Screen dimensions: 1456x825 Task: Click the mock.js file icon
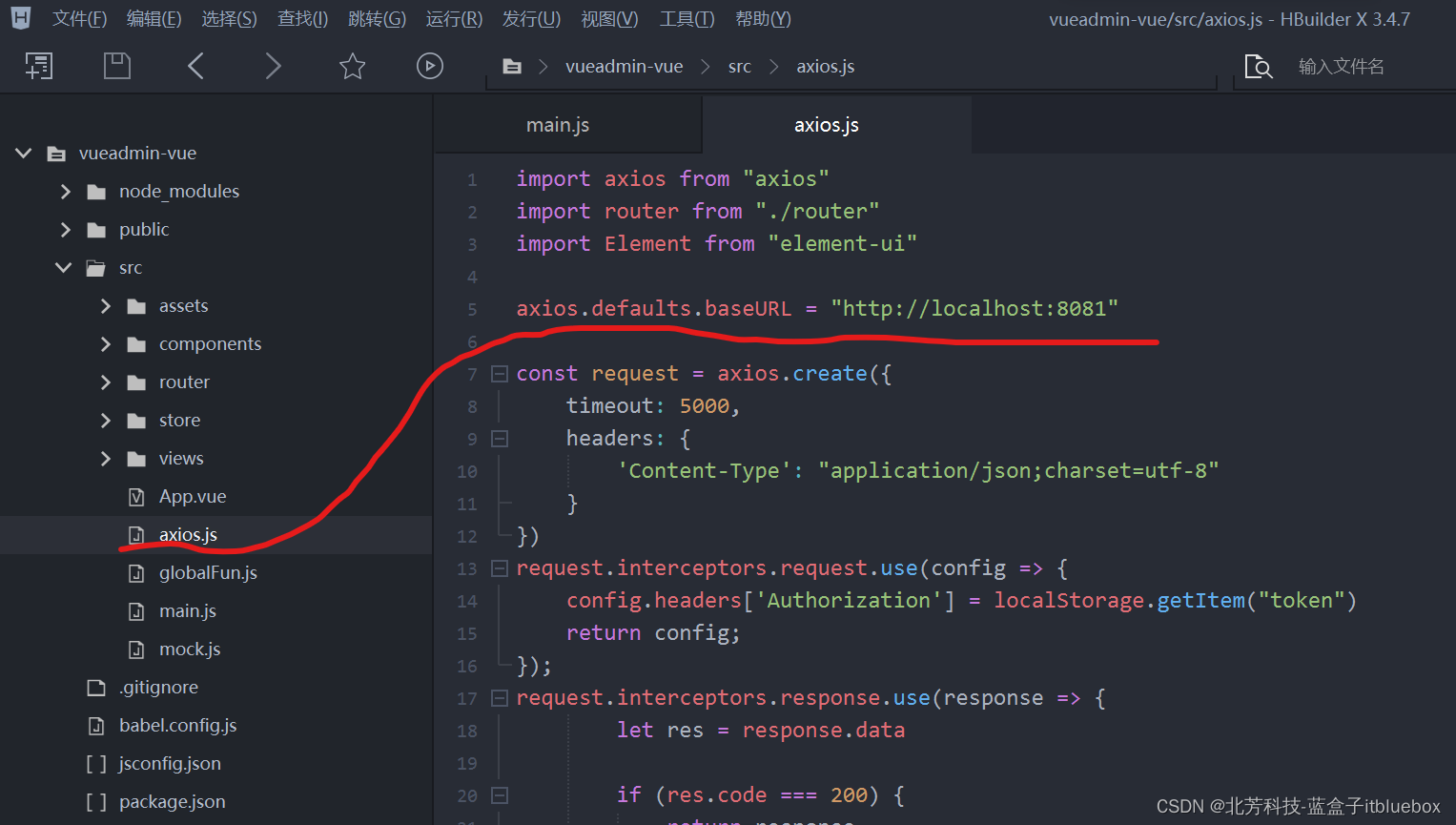[136, 650]
